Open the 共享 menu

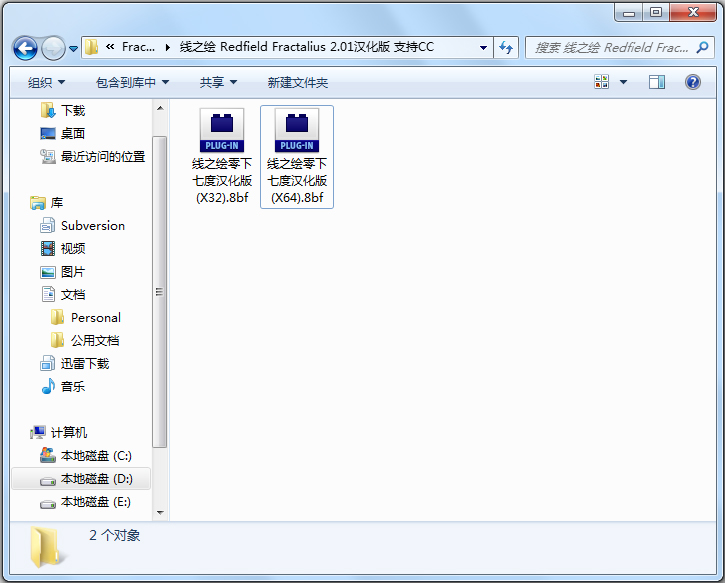click(218, 82)
